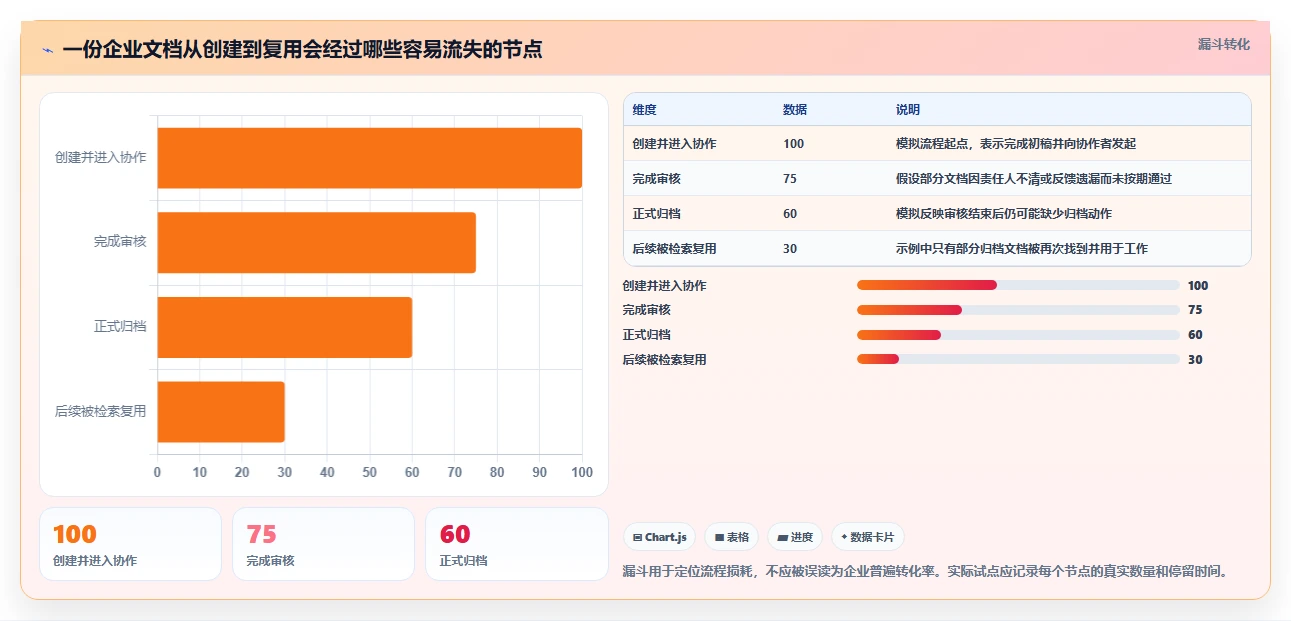Click the 创建并进入协作 orange chart bar

[x=370, y=158]
